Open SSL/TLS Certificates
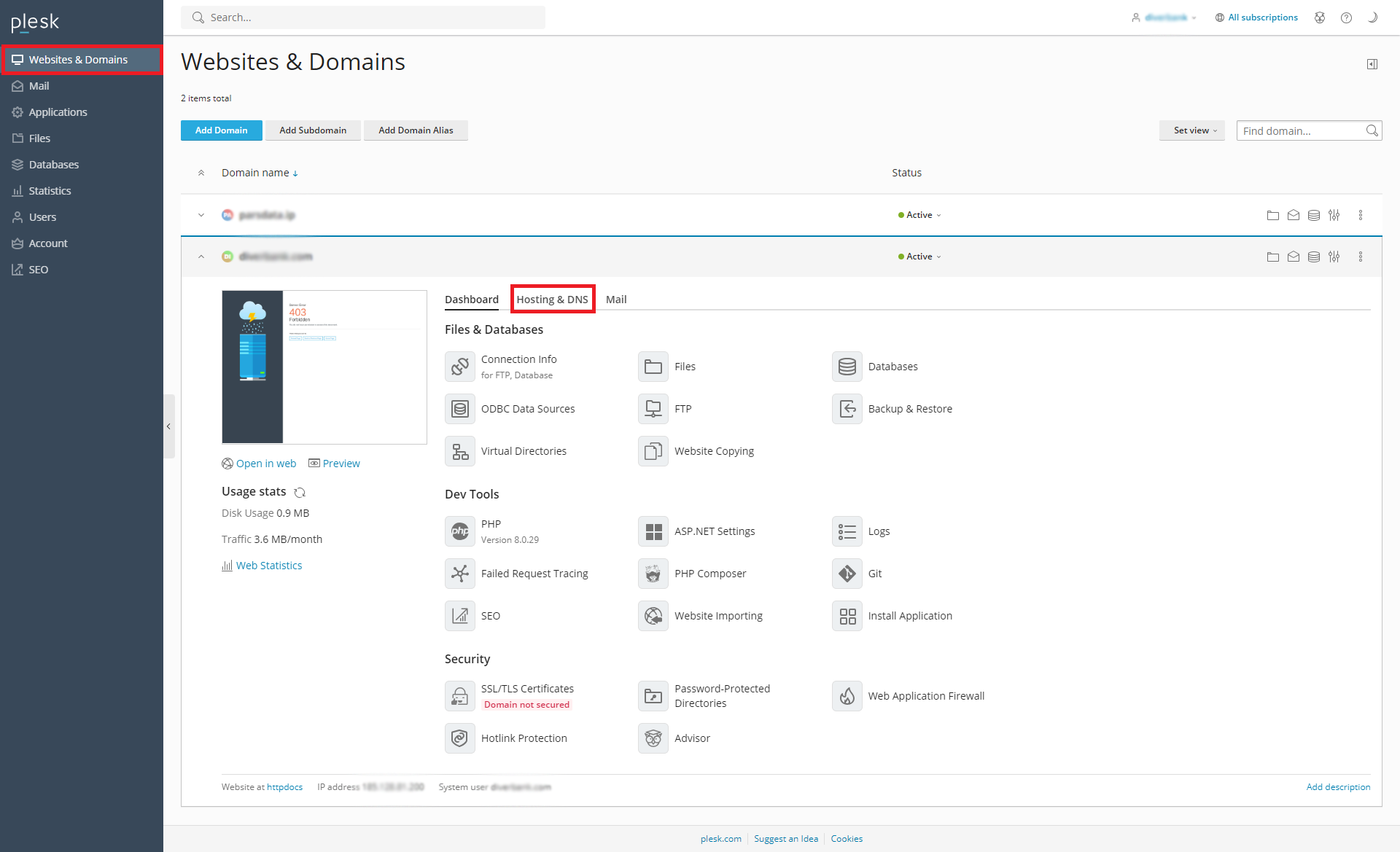The height and width of the screenshot is (852, 1400). pos(510,696)
